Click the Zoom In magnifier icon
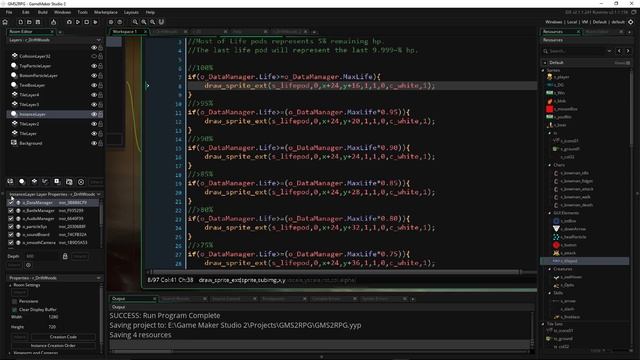The image size is (640, 360). (144, 22)
